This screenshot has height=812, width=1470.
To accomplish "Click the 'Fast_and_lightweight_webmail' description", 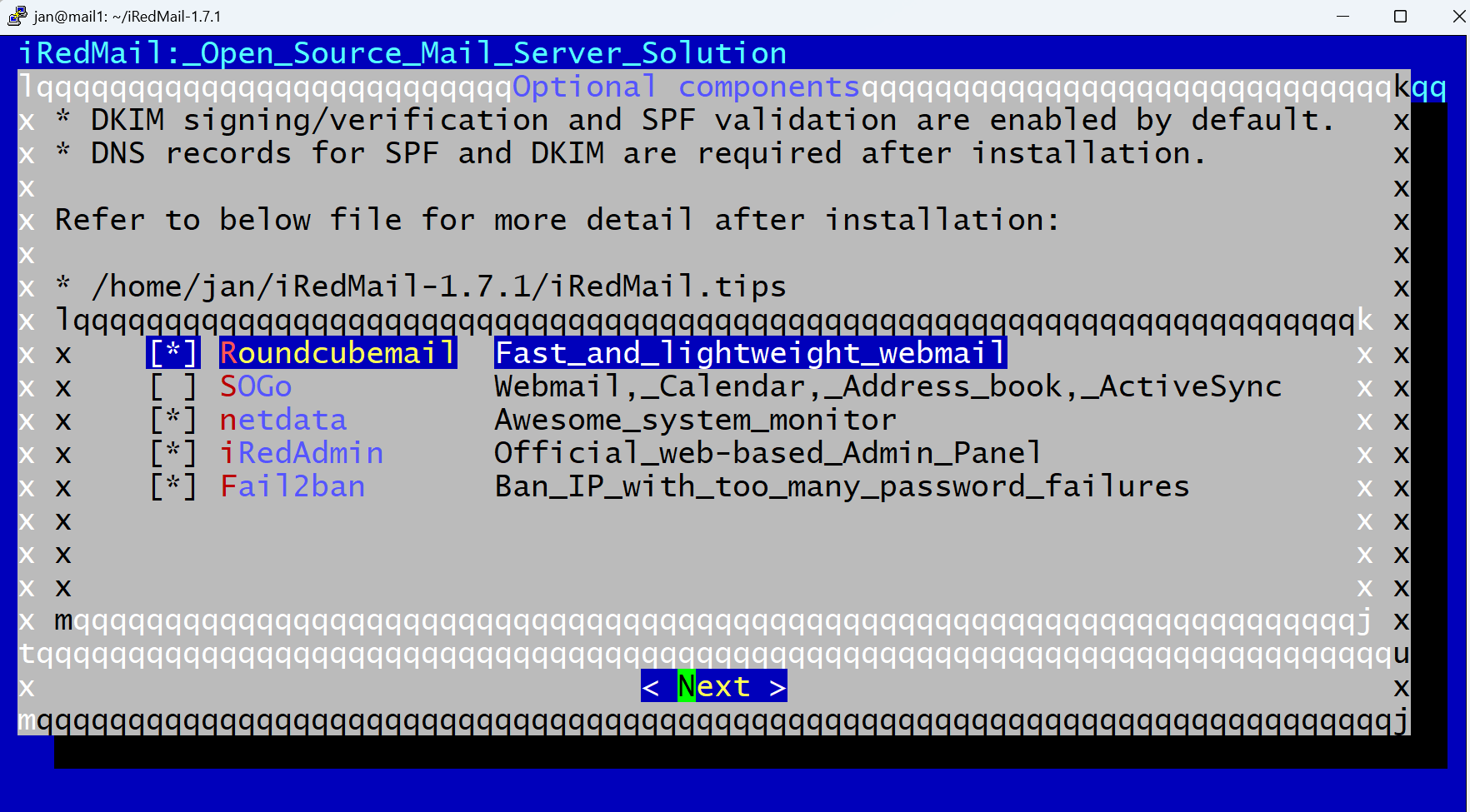I will point(751,353).
